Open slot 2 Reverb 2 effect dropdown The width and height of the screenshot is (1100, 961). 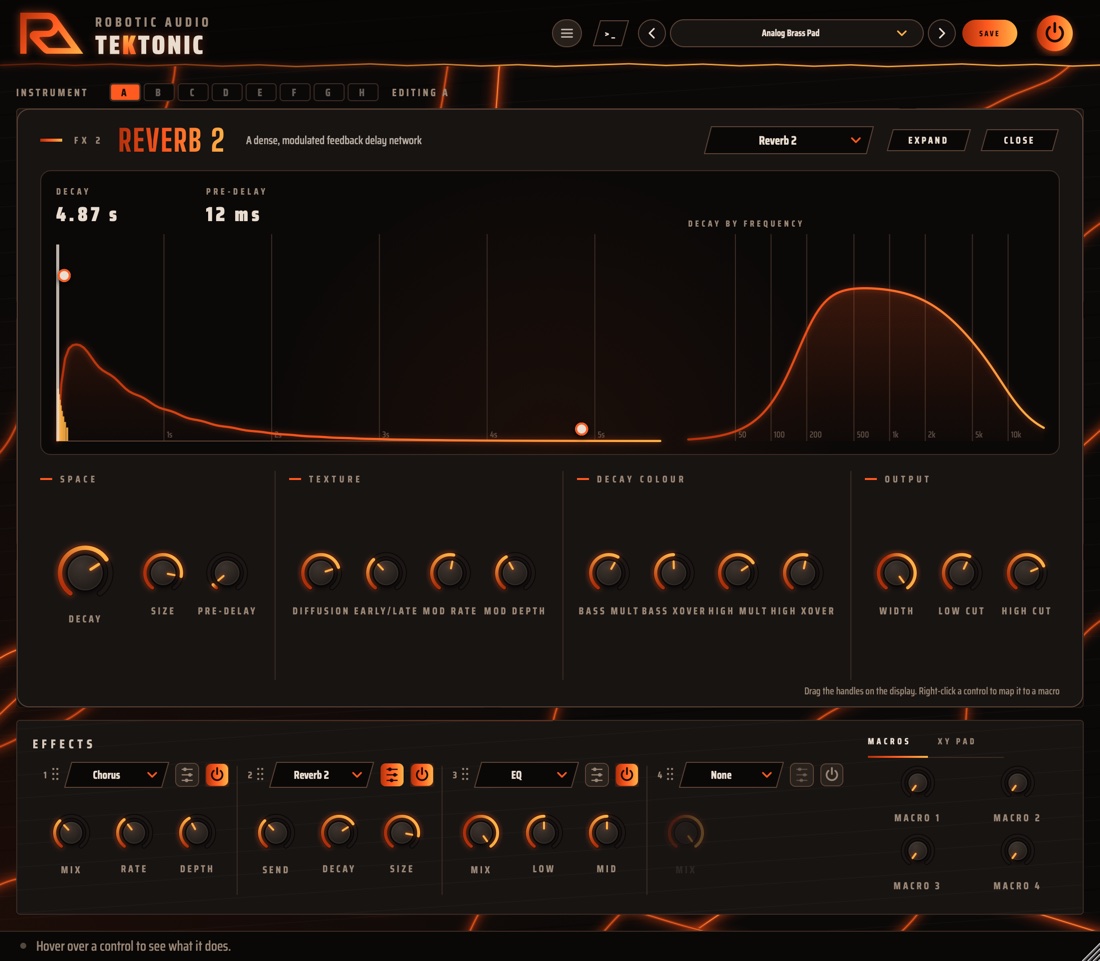coord(321,775)
